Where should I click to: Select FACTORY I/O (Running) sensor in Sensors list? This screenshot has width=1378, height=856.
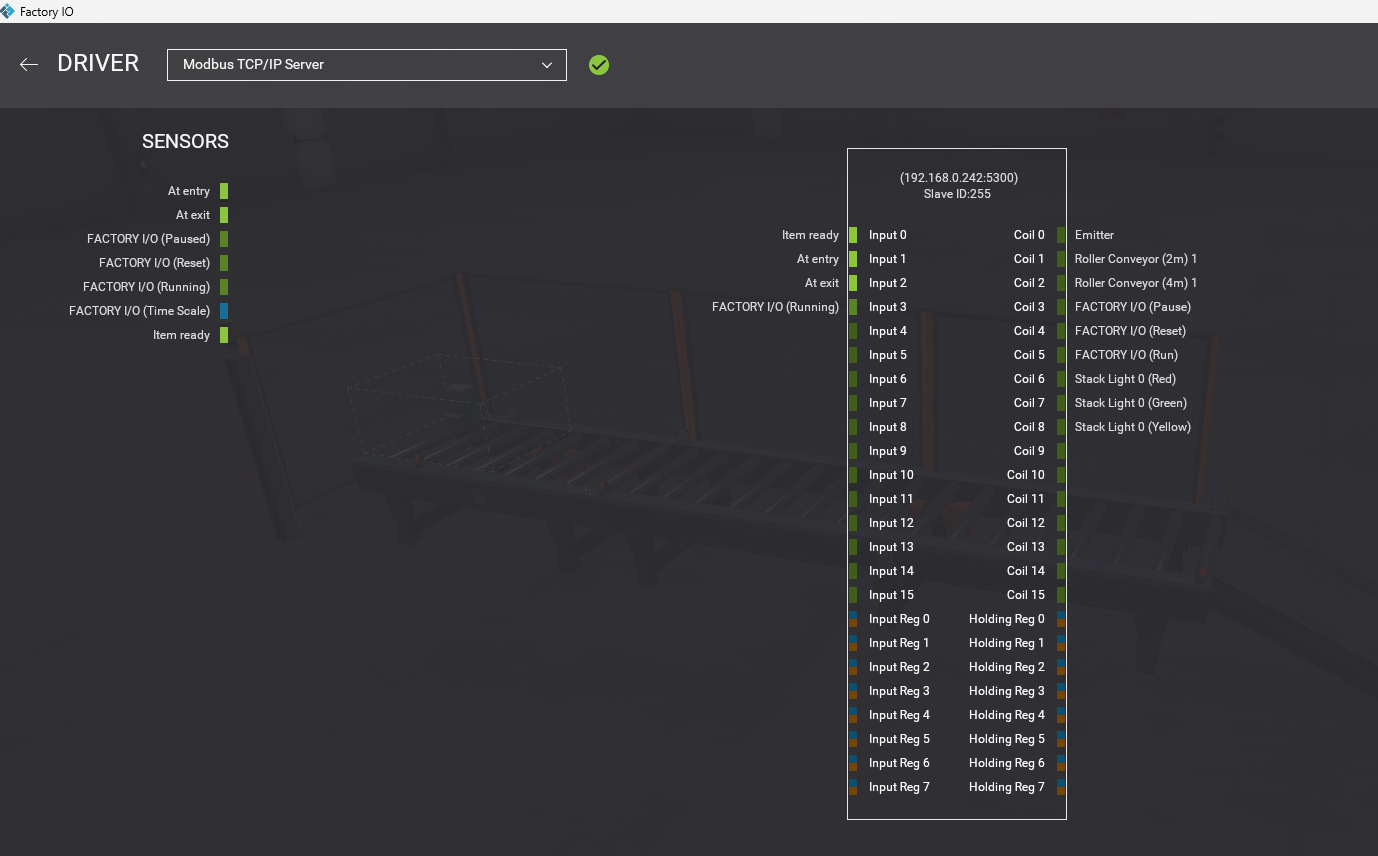tap(146, 287)
